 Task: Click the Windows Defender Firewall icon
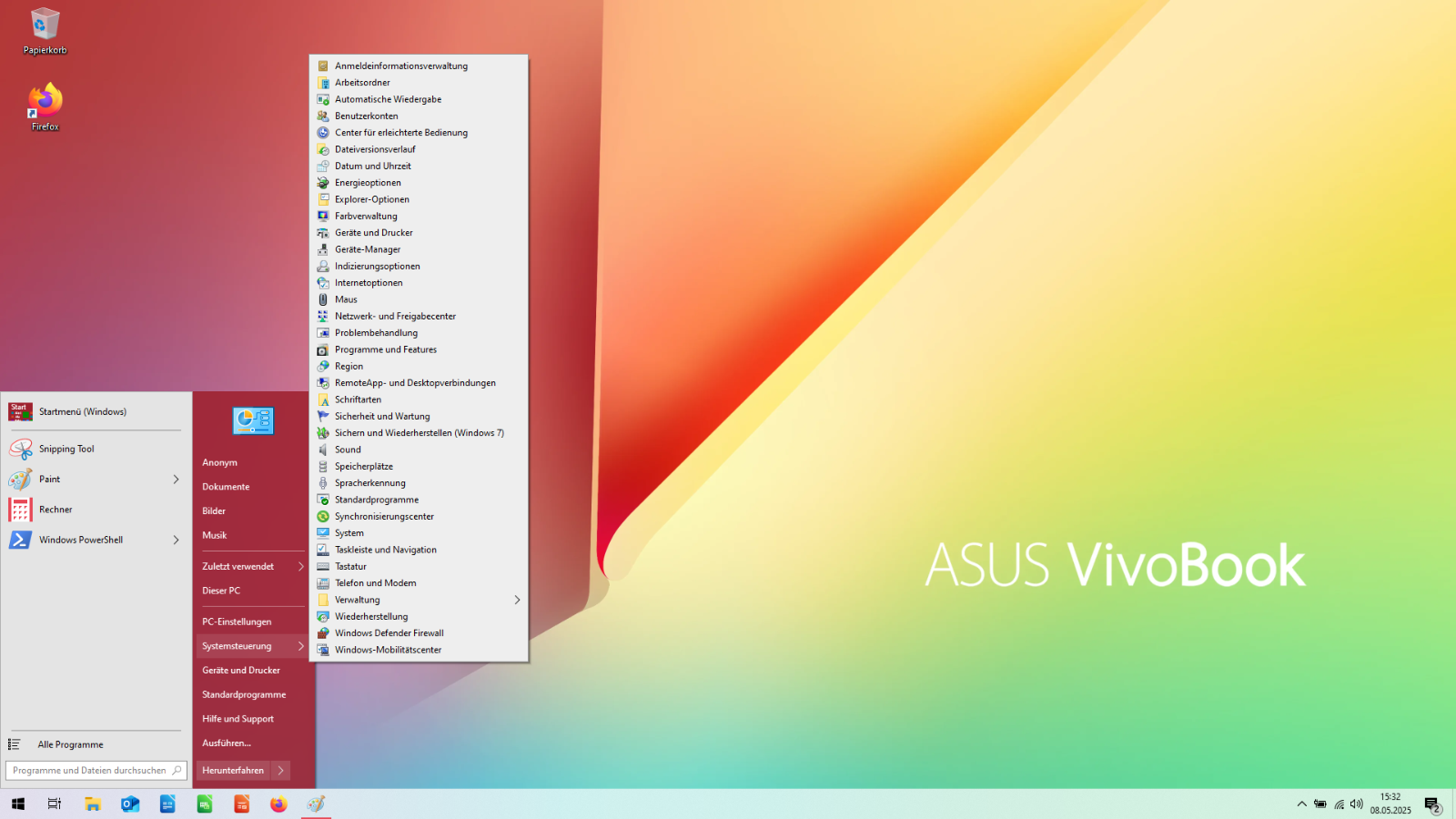(323, 633)
